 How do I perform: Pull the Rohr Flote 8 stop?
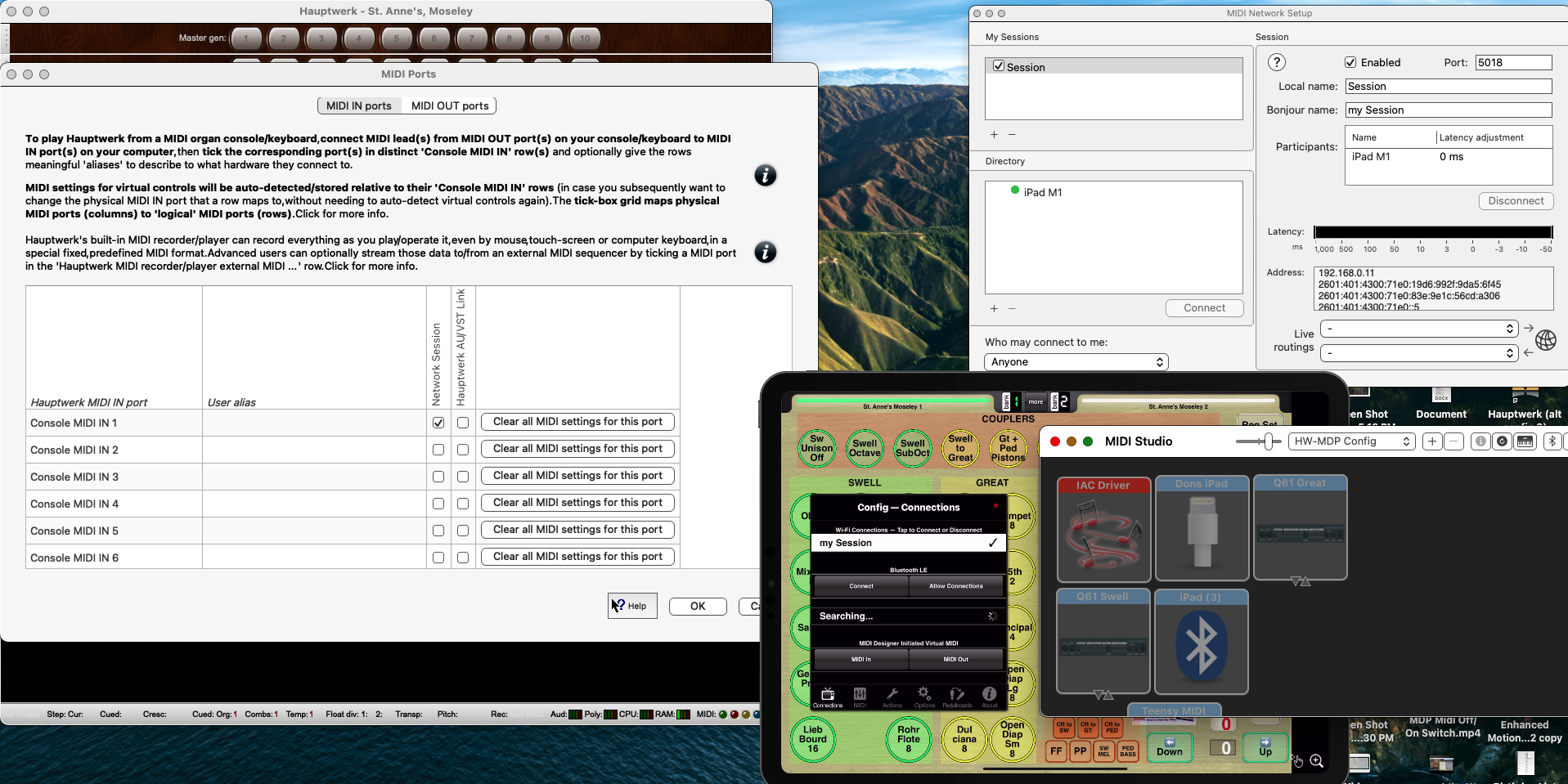pyautogui.click(x=909, y=739)
